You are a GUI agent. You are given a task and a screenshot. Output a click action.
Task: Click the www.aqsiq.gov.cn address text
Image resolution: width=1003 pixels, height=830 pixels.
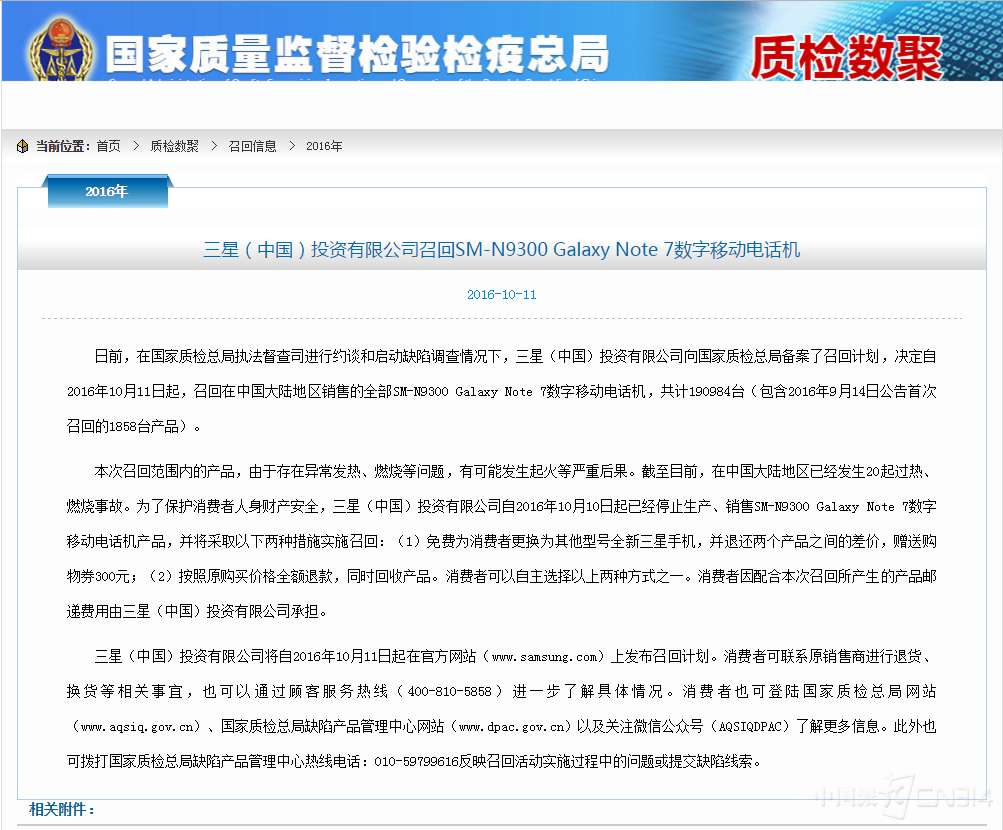tap(137, 727)
